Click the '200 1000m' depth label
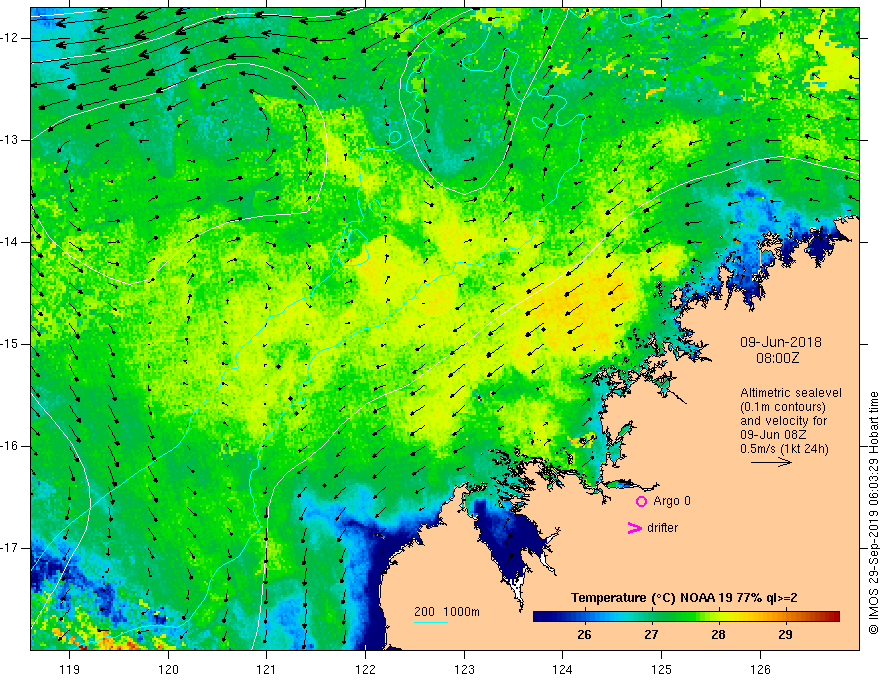Viewport: 880px width, 680px height. (x=447, y=612)
